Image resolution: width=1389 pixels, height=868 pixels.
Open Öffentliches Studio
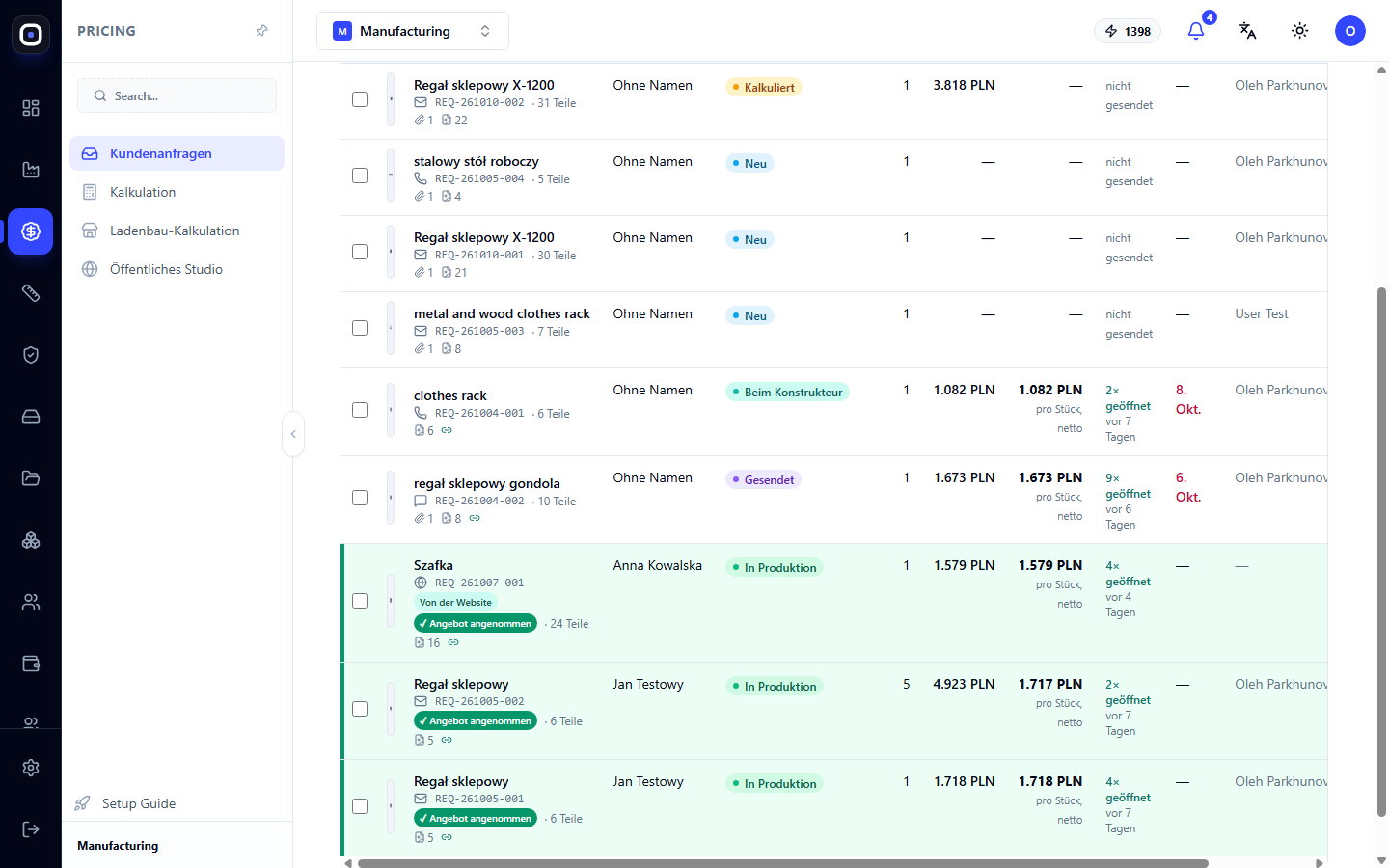(177, 269)
